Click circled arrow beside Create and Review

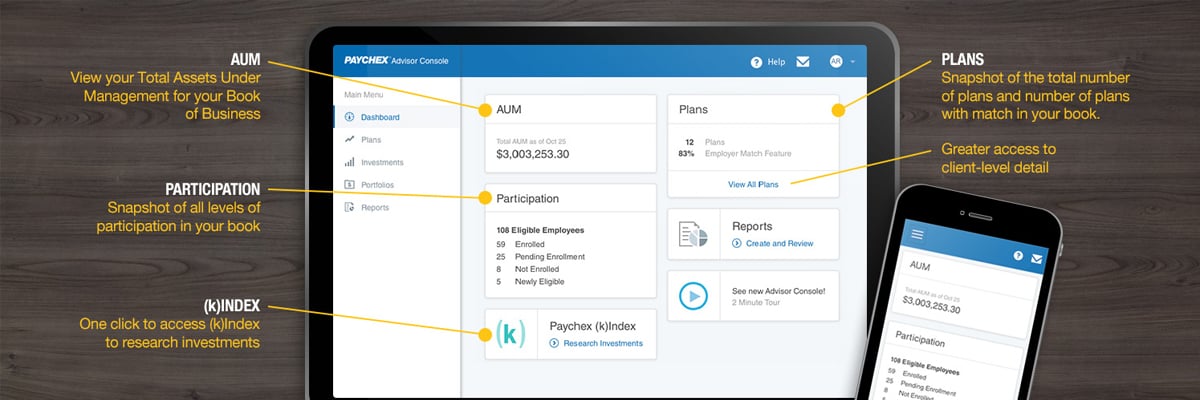tap(737, 243)
